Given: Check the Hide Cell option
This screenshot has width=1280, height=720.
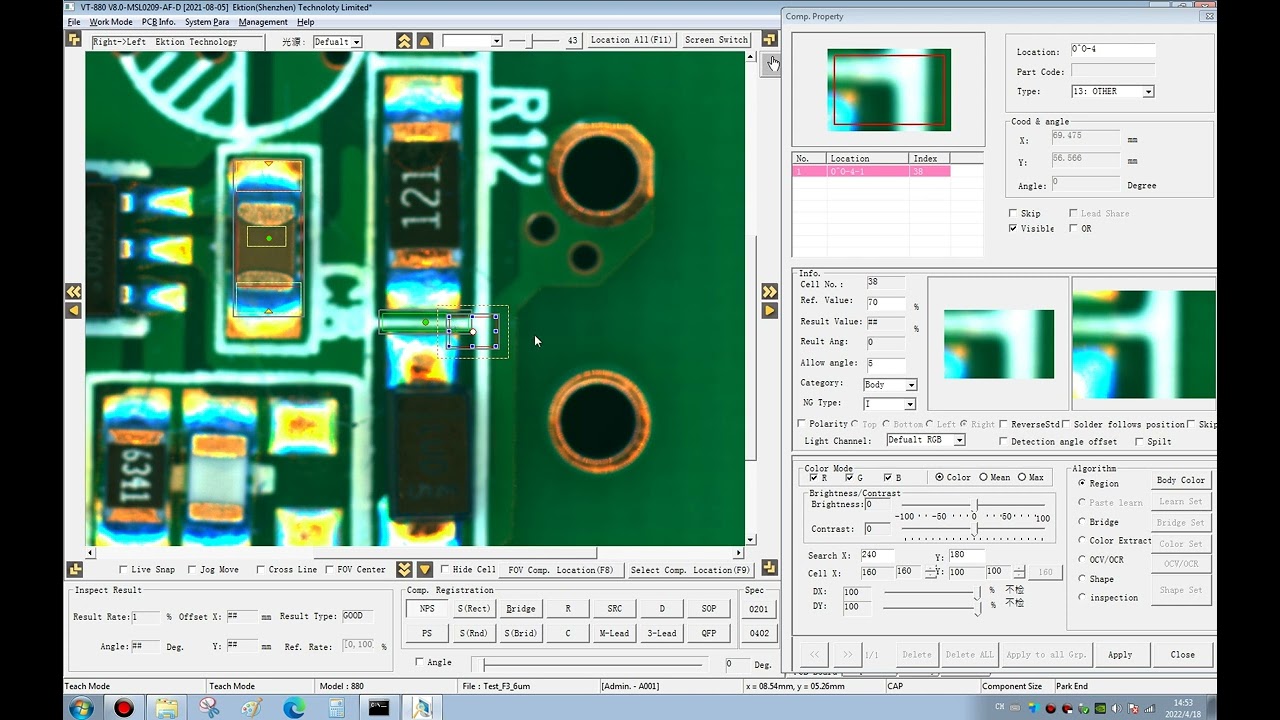Looking at the screenshot, I should pyautogui.click(x=445, y=570).
